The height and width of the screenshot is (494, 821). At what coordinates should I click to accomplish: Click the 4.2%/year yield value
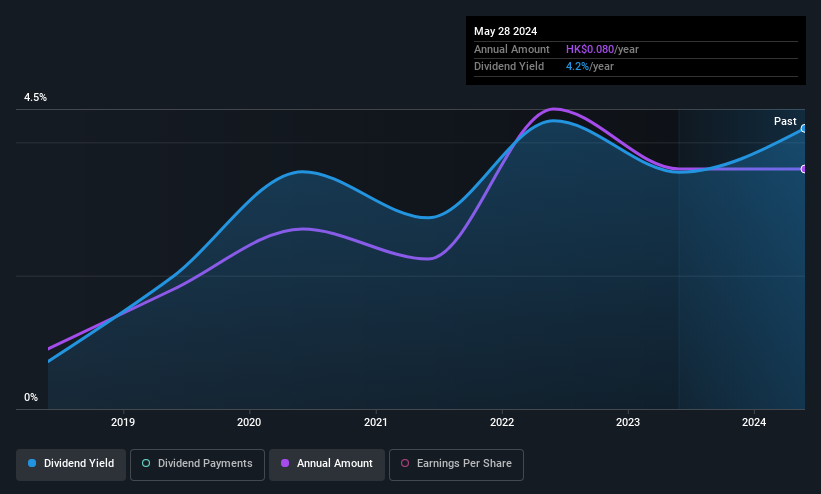590,67
